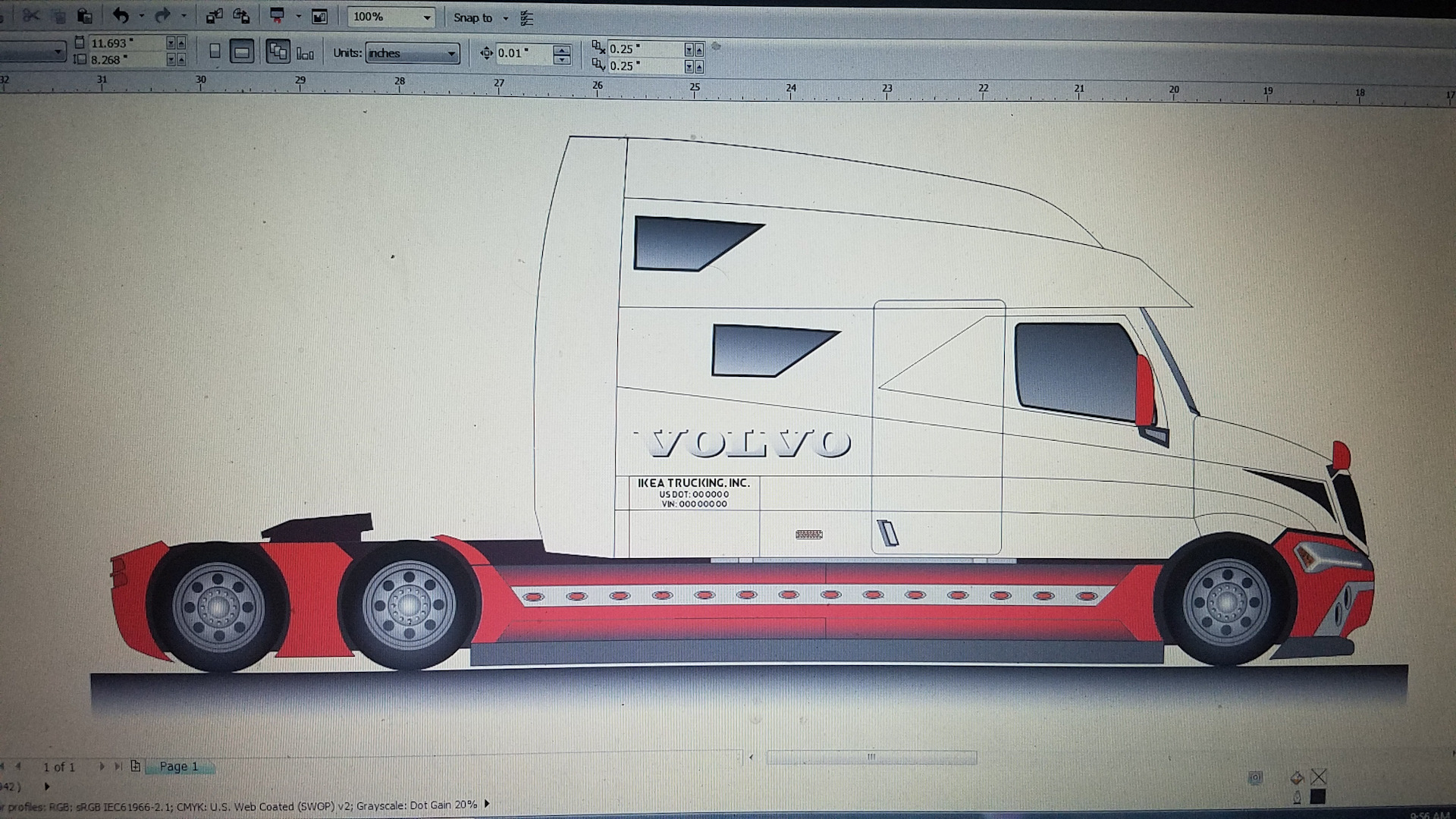Screen dimensions: 1456x819
Task: Open the 100% zoom level dropdown
Action: [x=427, y=17]
